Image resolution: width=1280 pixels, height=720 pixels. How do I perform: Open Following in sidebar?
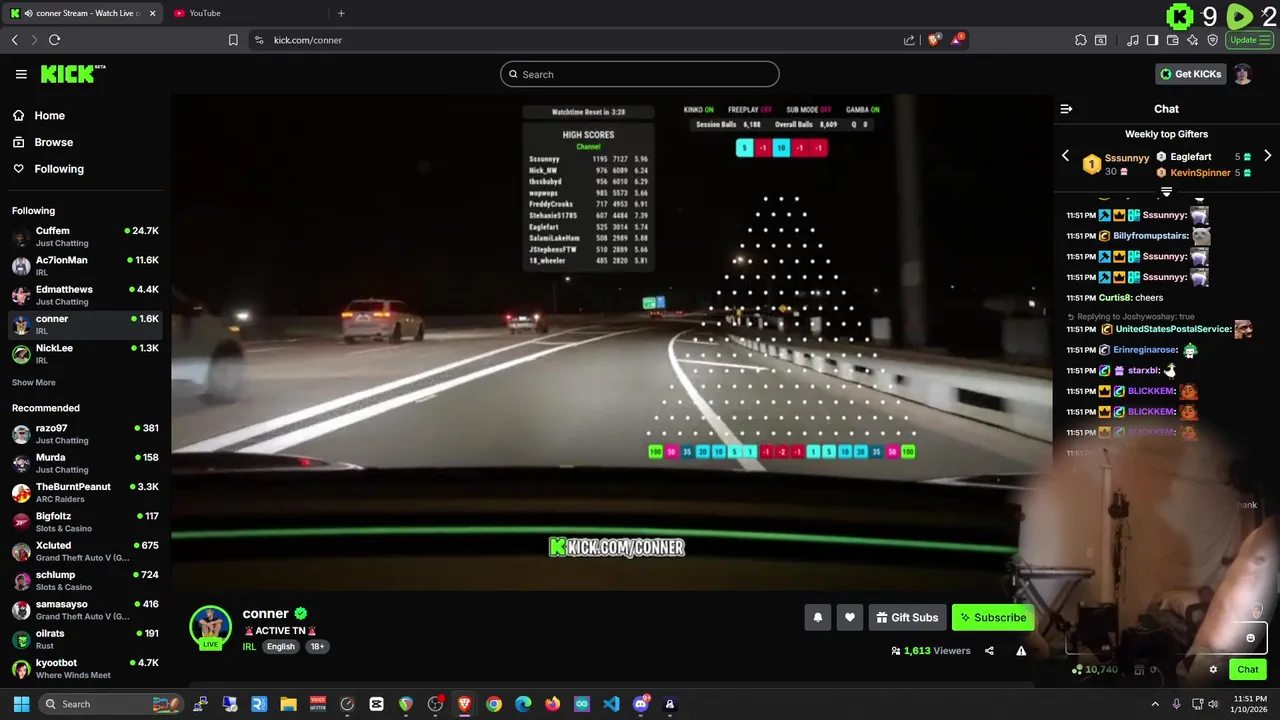50,169
